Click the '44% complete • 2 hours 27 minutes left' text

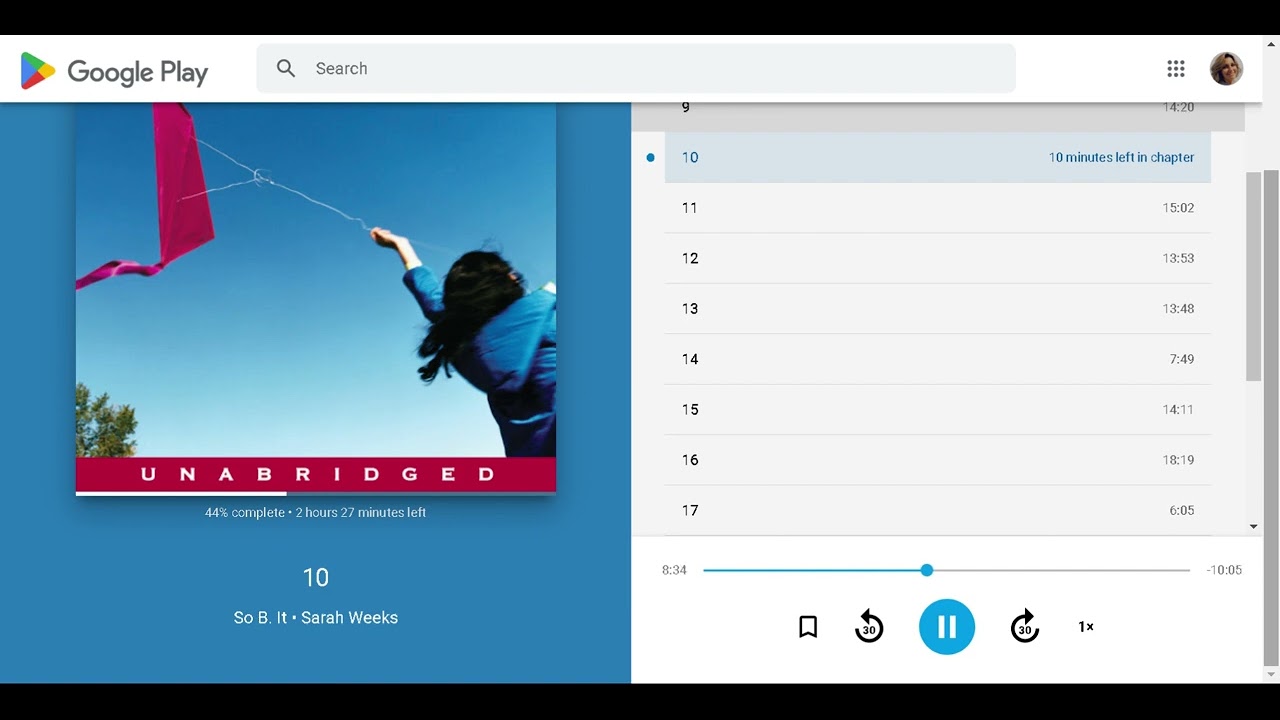[x=316, y=512]
